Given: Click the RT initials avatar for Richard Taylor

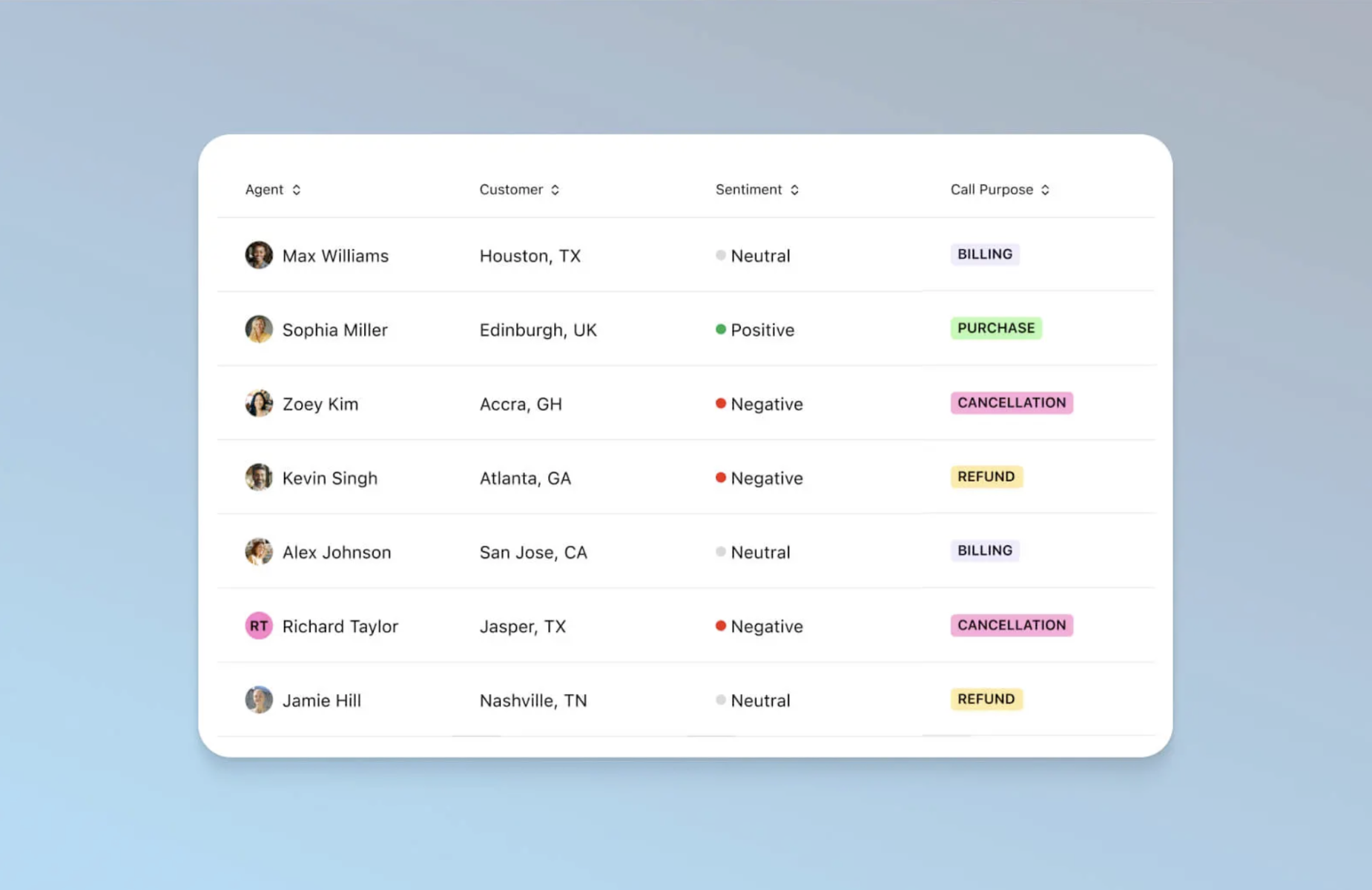Looking at the screenshot, I should 258,626.
